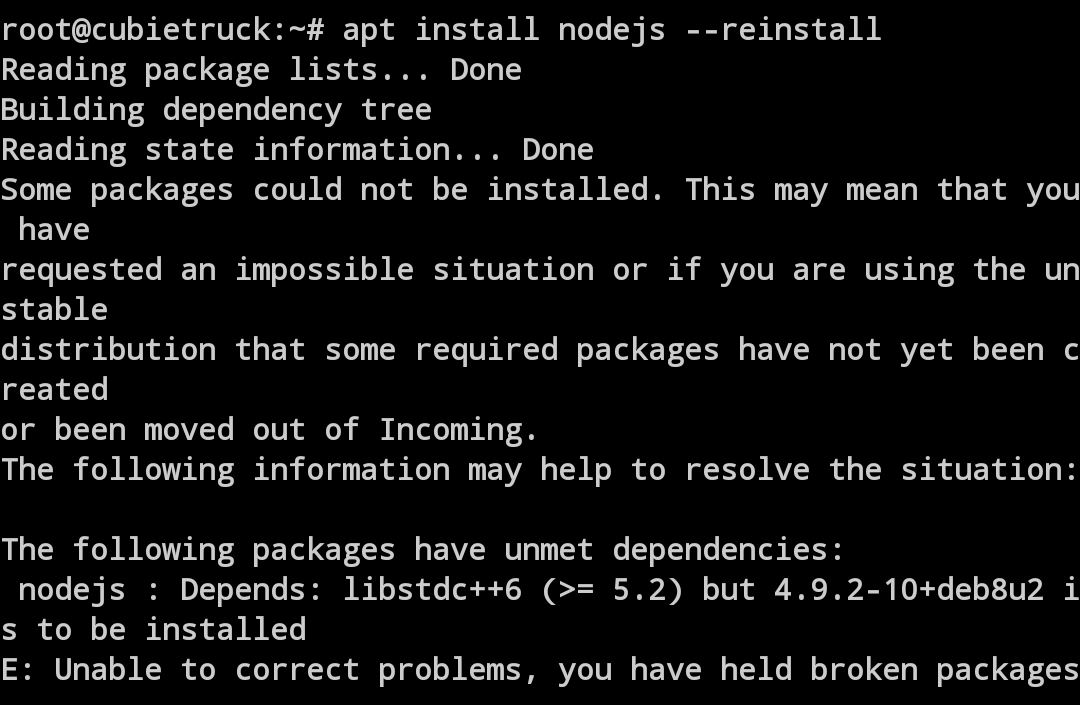This screenshot has width=1080, height=705.
Task: Click the --reinstall flag in the command
Action: 783,29
